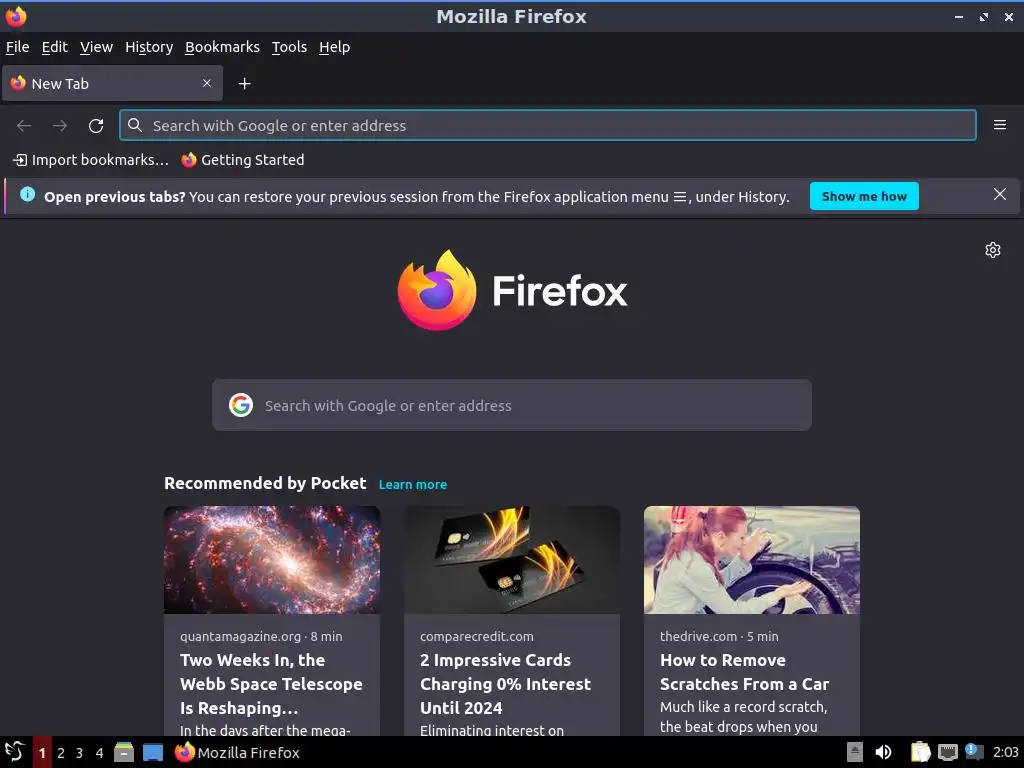Open the Firefox application hamburger menu
This screenshot has height=768, width=1024.
(999, 125)
